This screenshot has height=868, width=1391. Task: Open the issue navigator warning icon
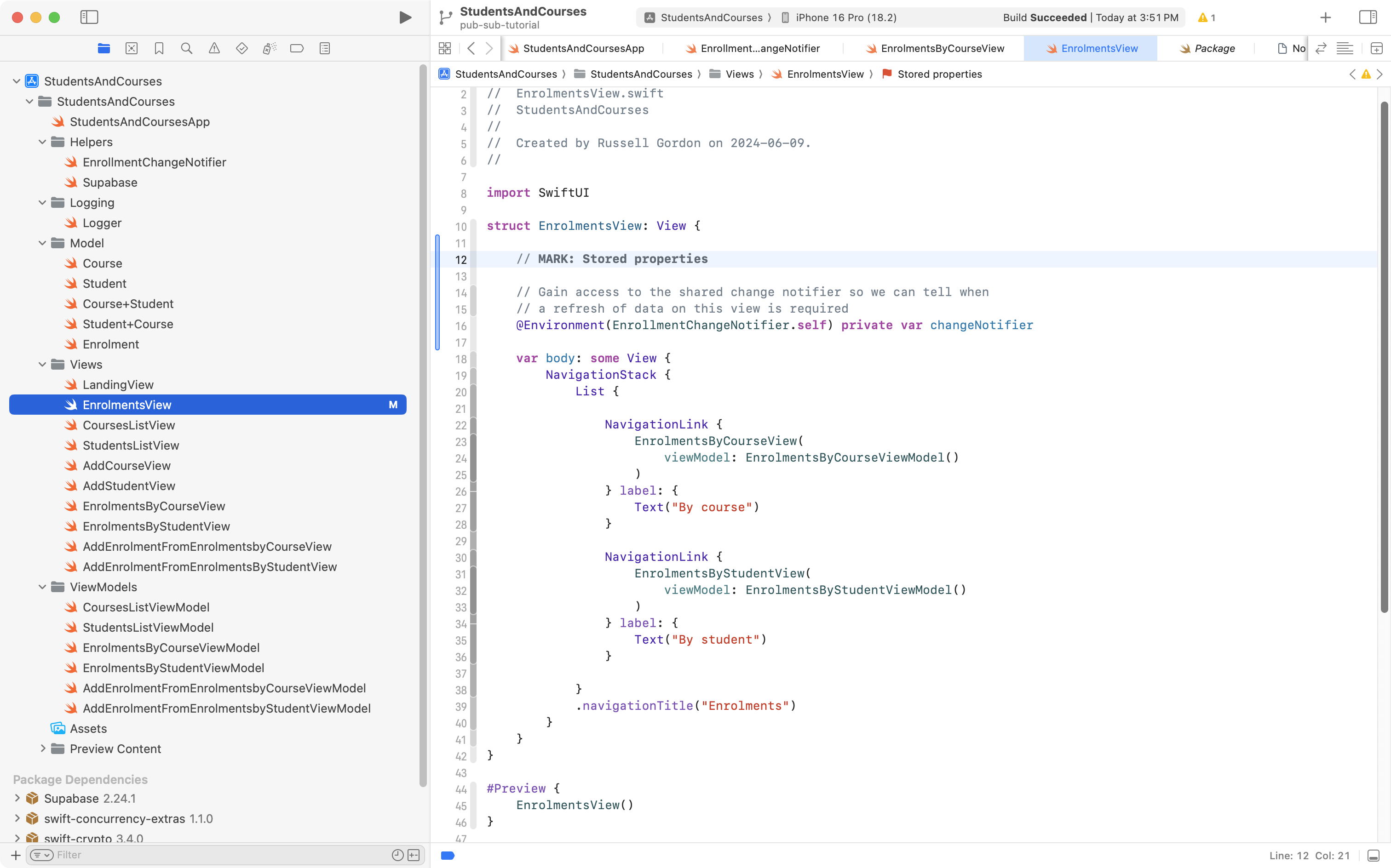point(214,48)
